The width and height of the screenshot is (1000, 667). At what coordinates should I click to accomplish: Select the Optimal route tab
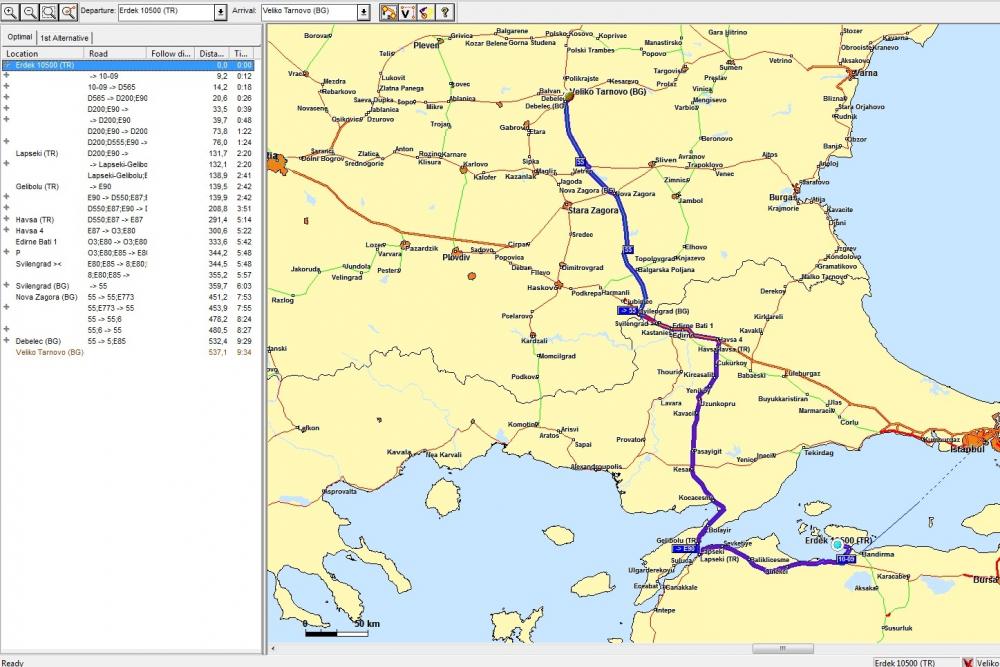(x=19, y=37)
